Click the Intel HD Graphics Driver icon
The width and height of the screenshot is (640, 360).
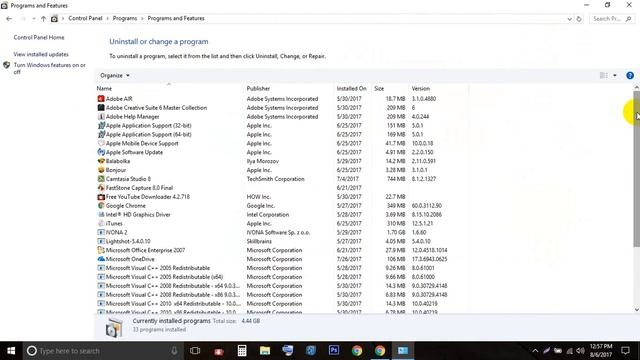pos(101,215)
